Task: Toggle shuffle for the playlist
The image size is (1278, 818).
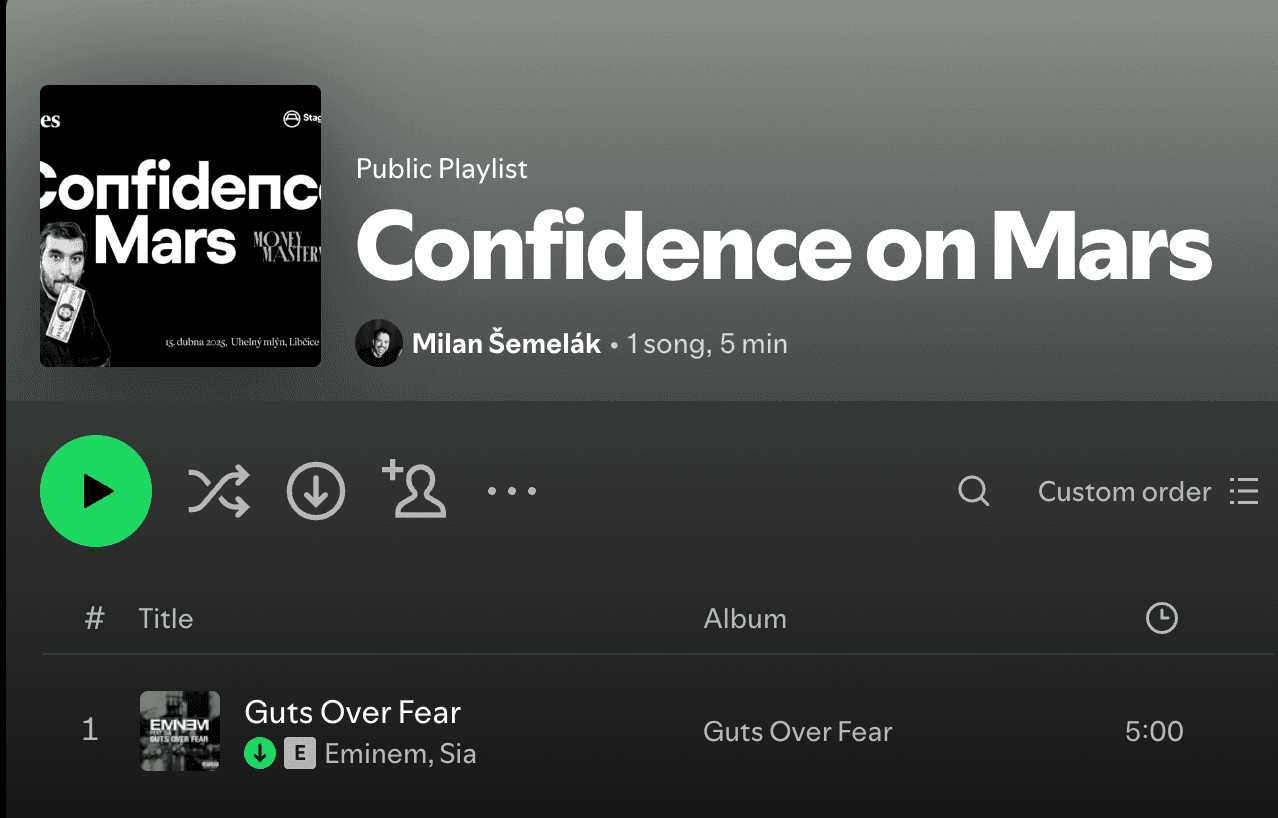Action: [218, 491]
